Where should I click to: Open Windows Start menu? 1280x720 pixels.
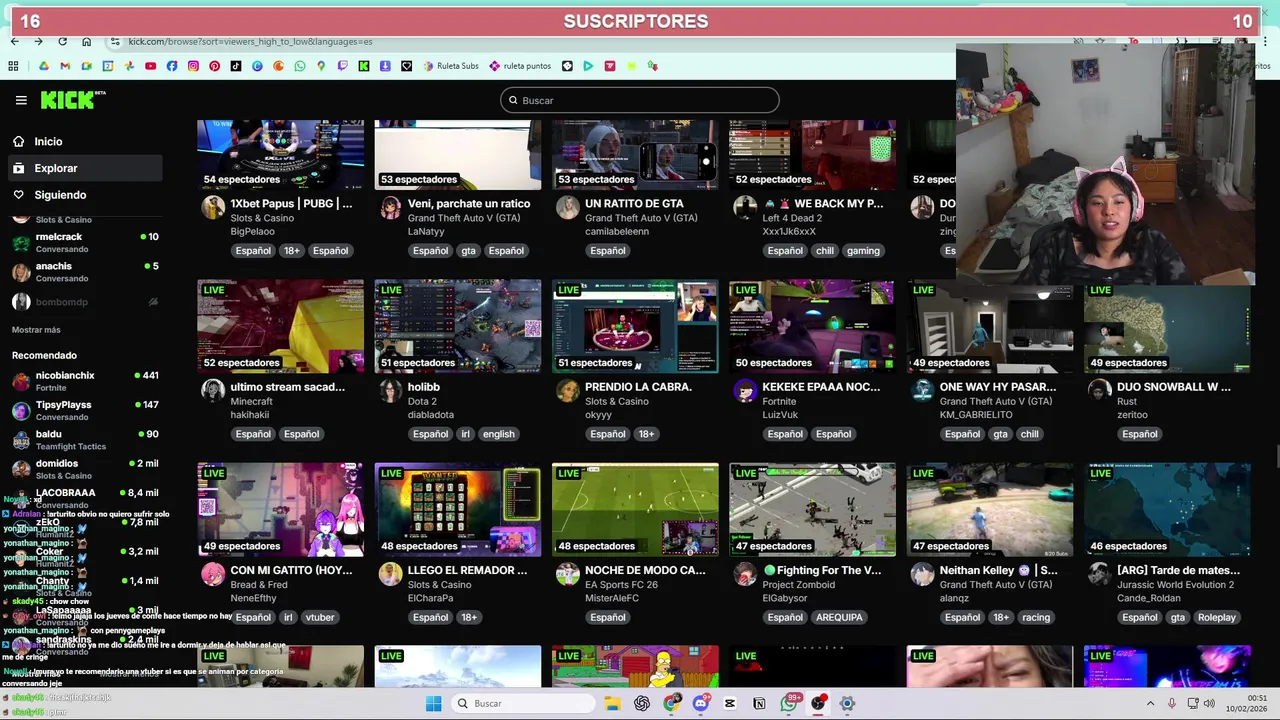pyautogui.click(x=433, y=703)
